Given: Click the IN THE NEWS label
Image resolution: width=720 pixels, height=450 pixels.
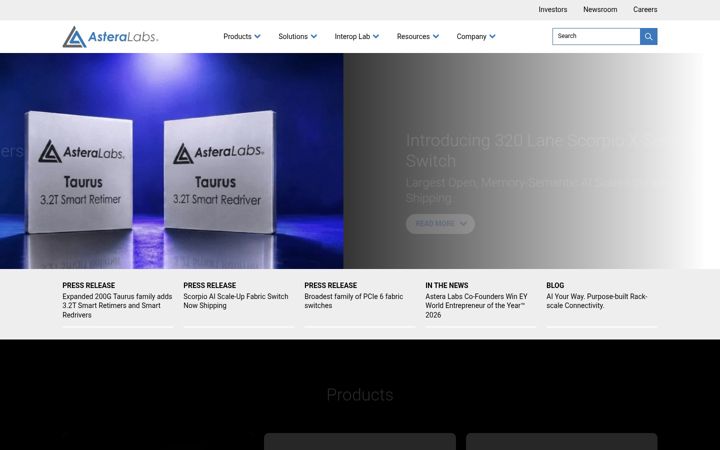Looking at the screenshot, I should tap(447, 285).
